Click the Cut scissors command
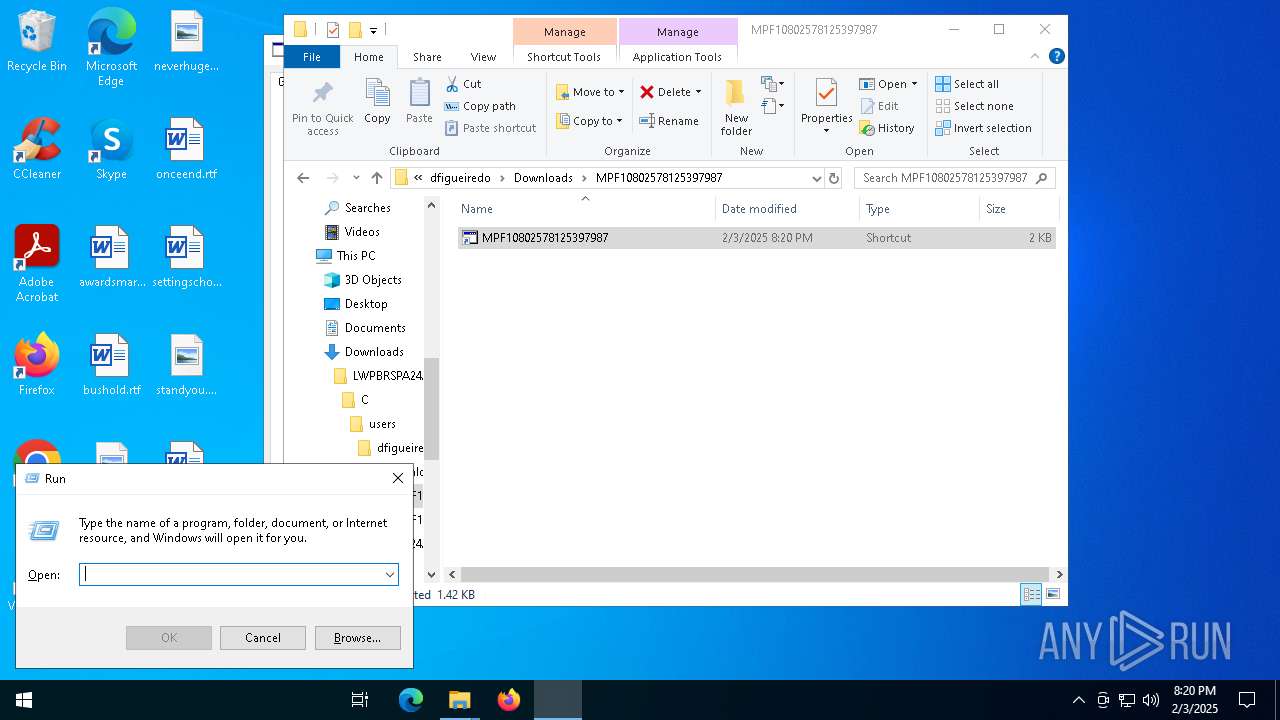Screen dimensions: 1280x720 tap(464, 84)
